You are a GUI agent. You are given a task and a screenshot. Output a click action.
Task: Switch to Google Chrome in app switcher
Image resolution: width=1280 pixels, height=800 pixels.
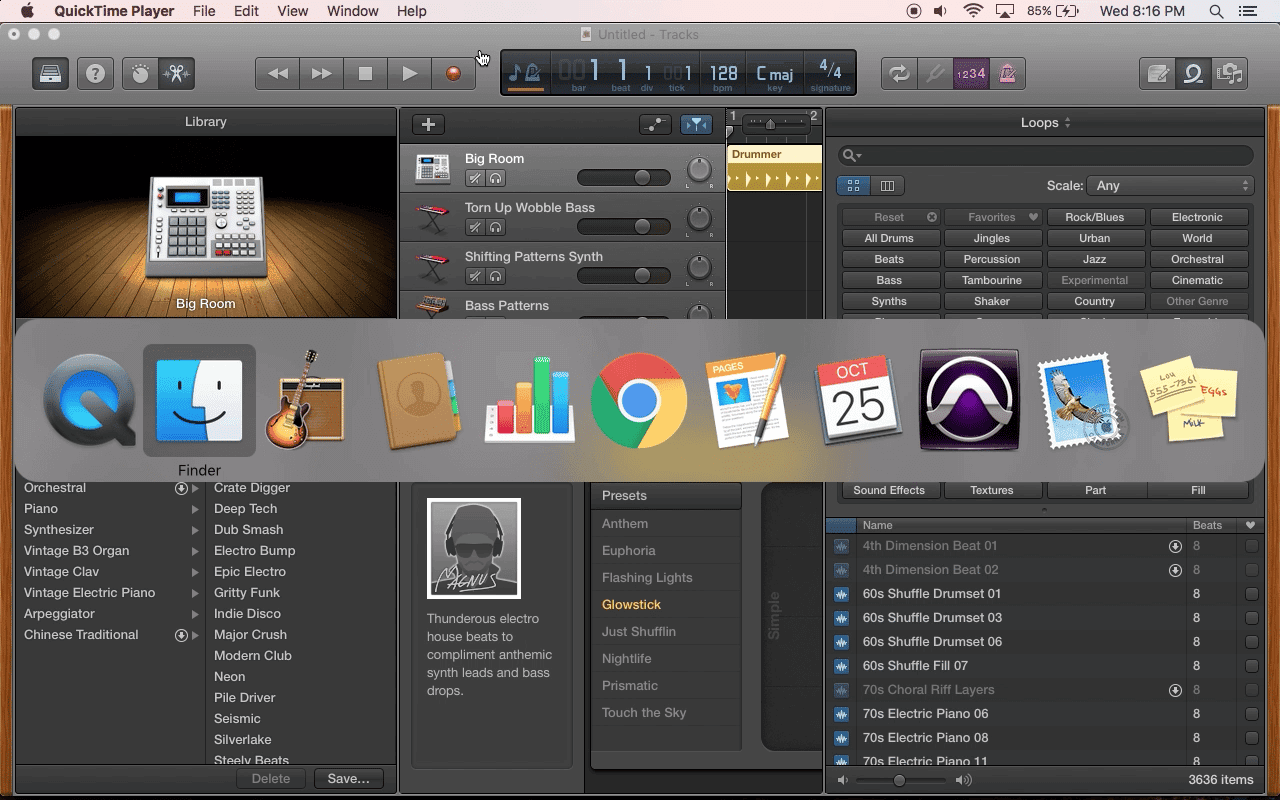click(639, 400)
